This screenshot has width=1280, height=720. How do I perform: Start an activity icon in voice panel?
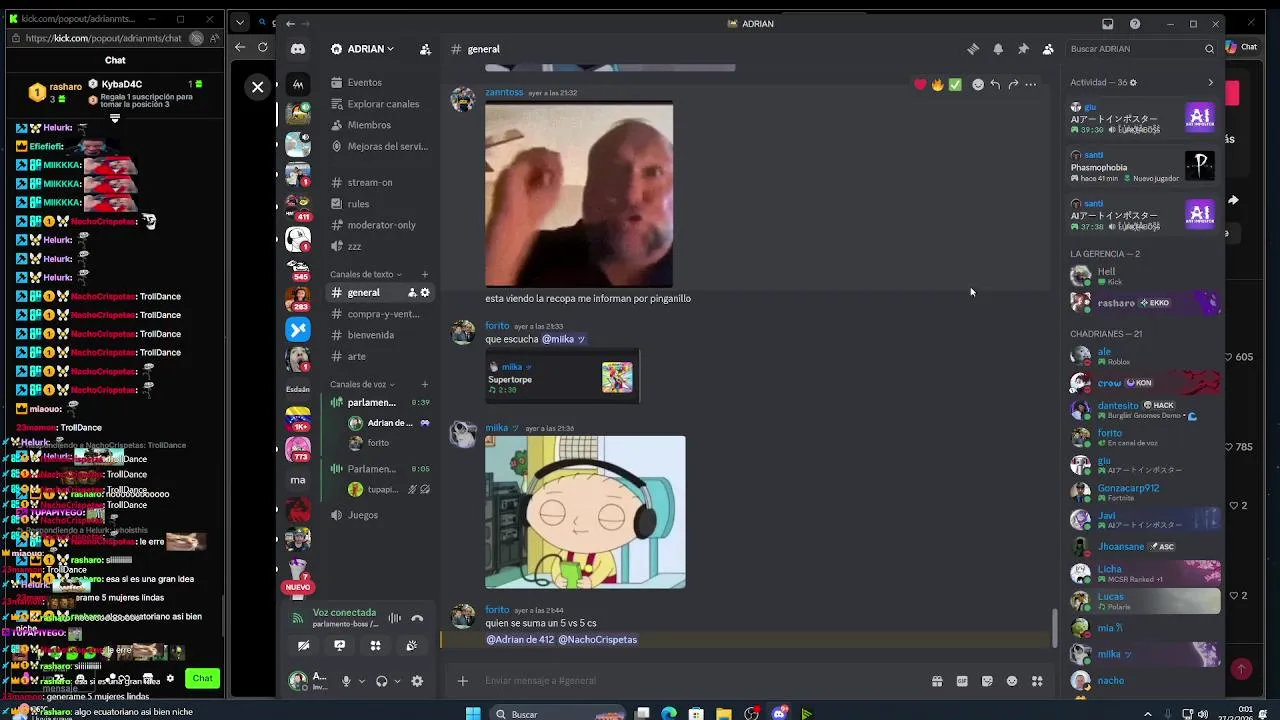coord(375,646)
